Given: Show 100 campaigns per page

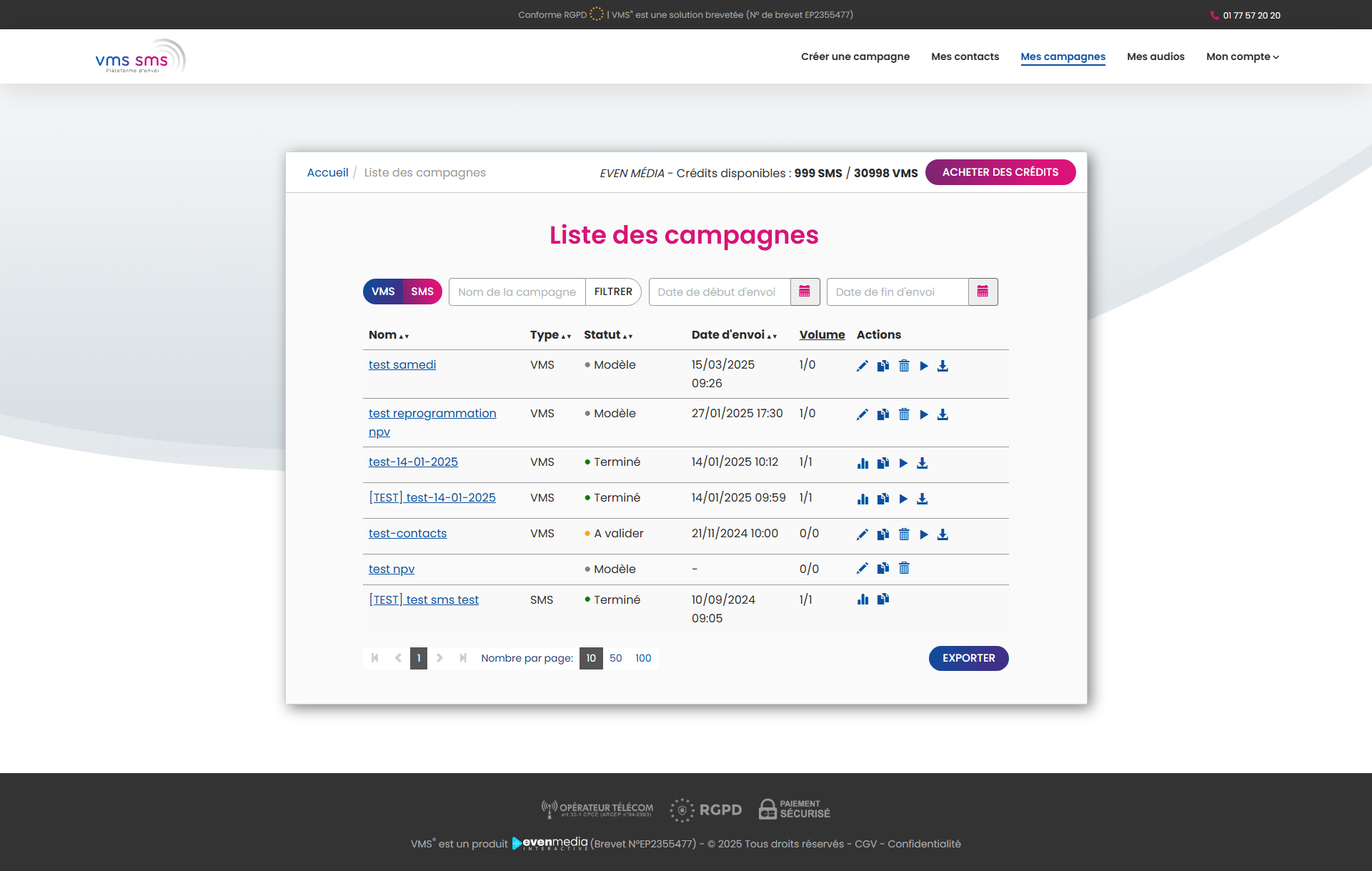Looking at the screenshot, I should tap(643, 658).
